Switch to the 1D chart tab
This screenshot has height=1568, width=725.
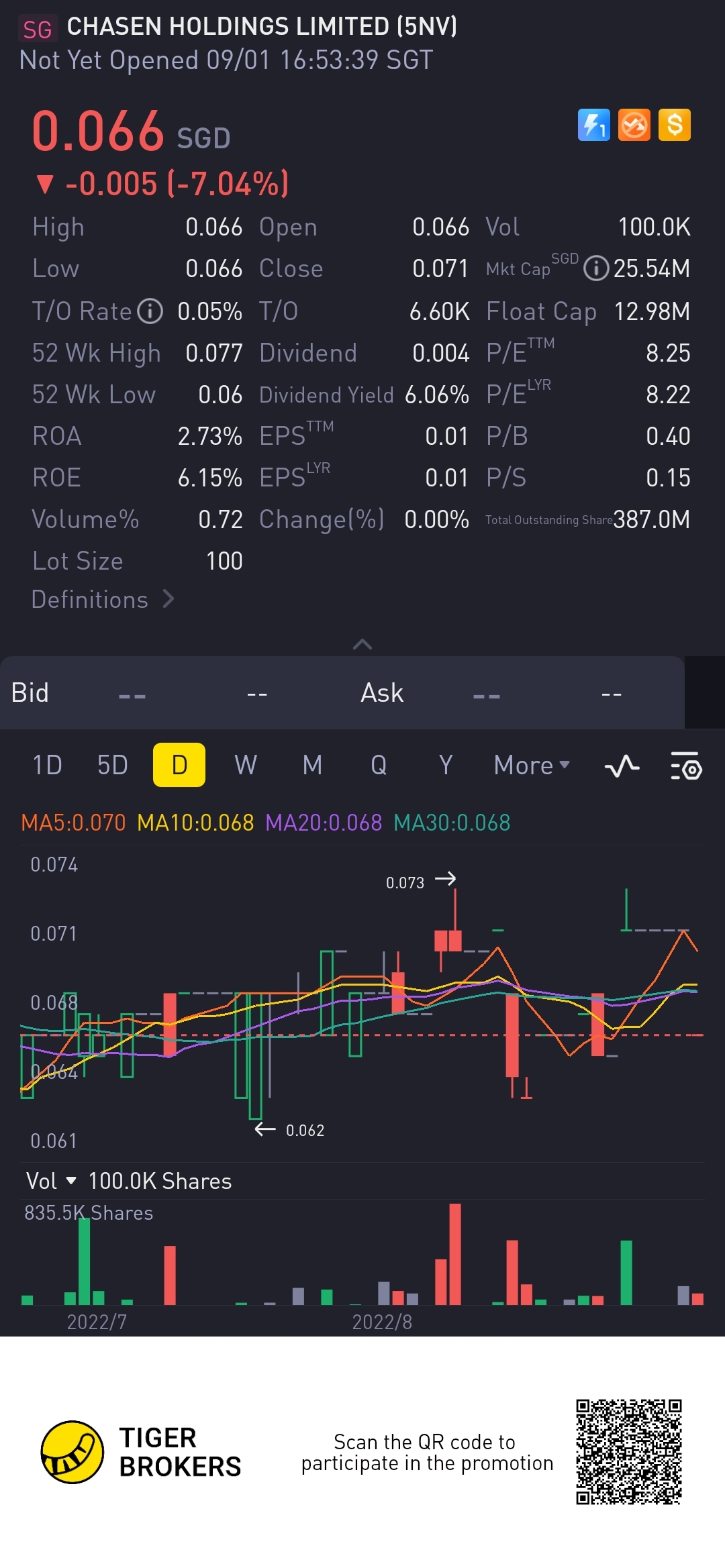click(47, 766)
